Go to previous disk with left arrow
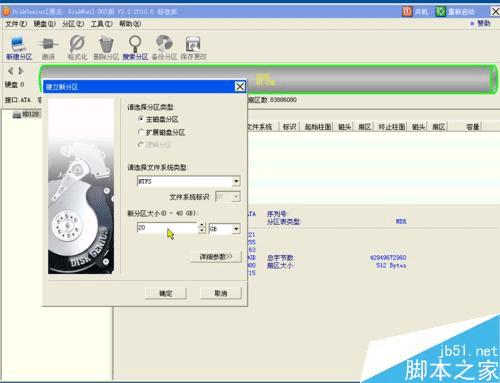500x383 pixels. point(11,71)
